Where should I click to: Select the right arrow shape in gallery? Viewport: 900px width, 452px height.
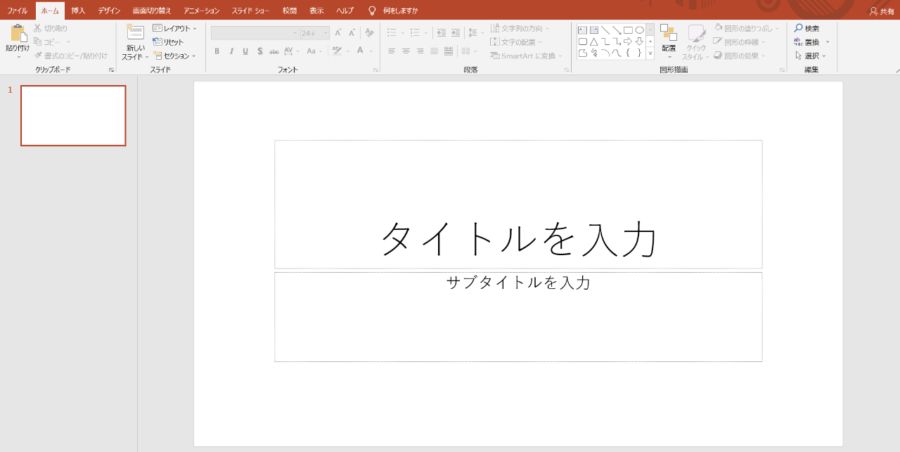(627, 42)
